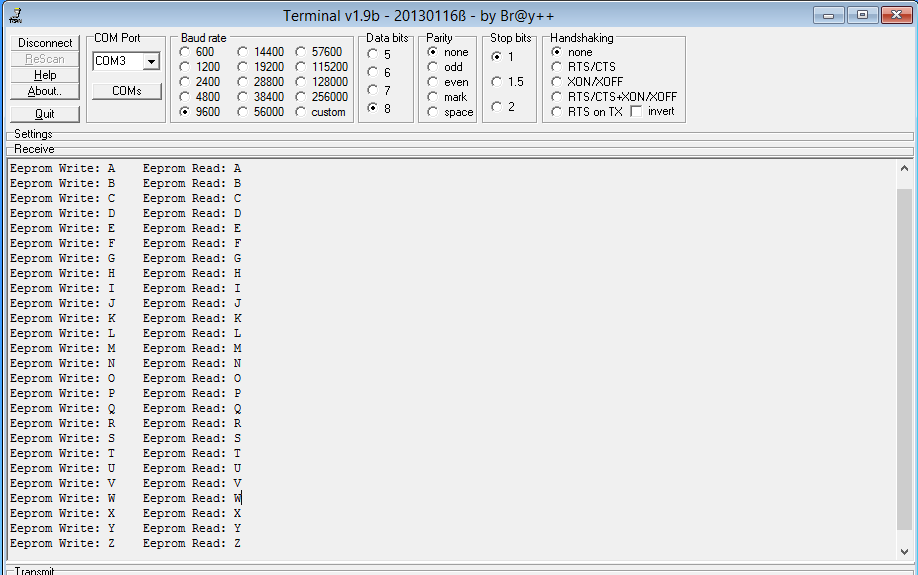Click the 'Eeprom Write: Z' line

63,543
